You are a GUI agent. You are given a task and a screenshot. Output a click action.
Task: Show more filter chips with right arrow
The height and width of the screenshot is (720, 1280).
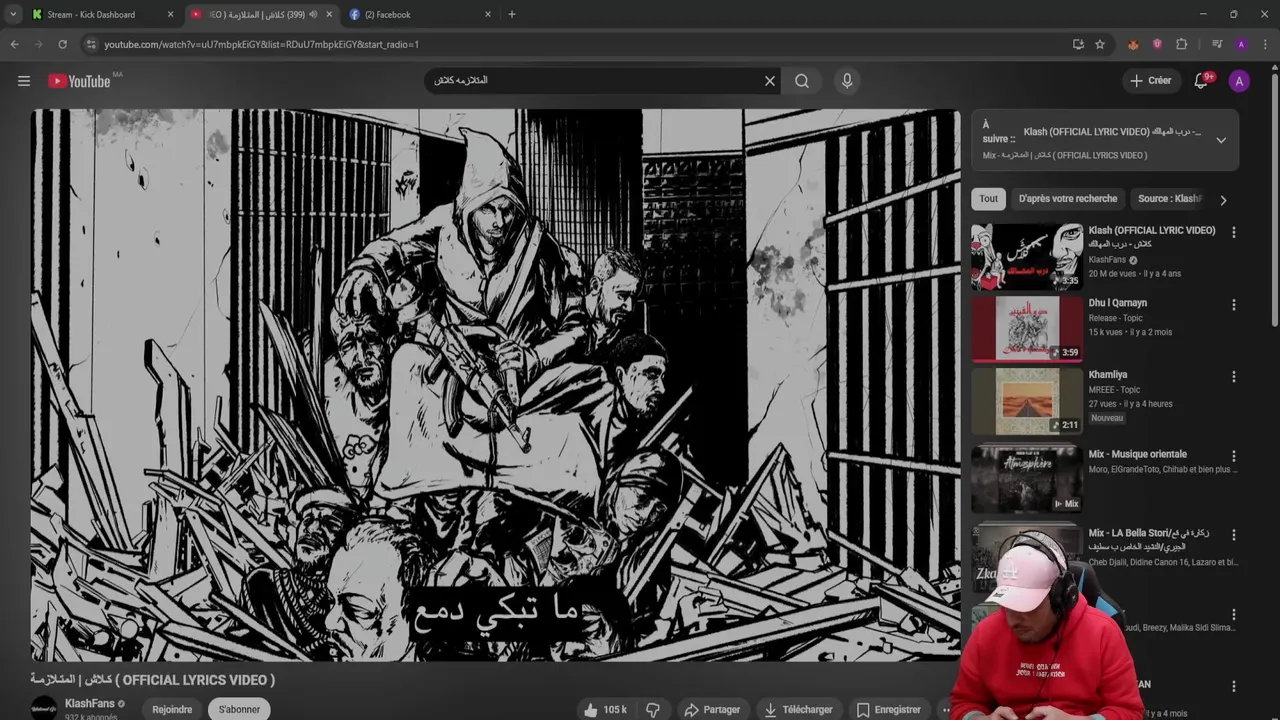pos(1223,199)
